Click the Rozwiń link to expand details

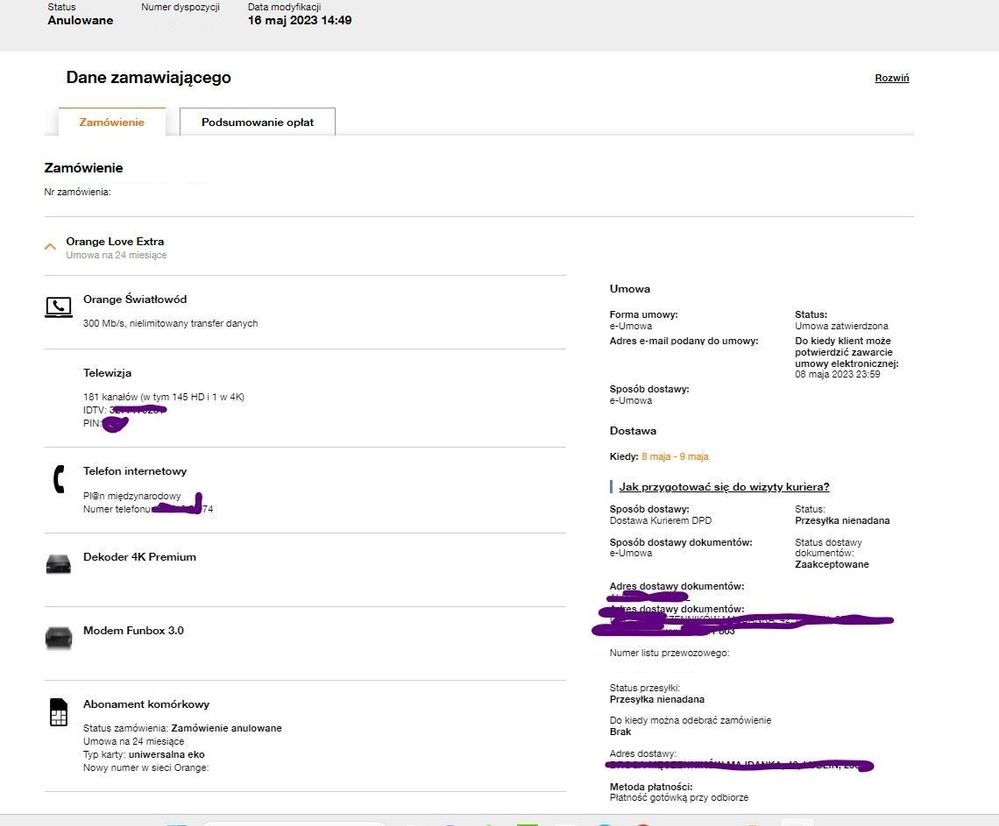coord(891,78)
